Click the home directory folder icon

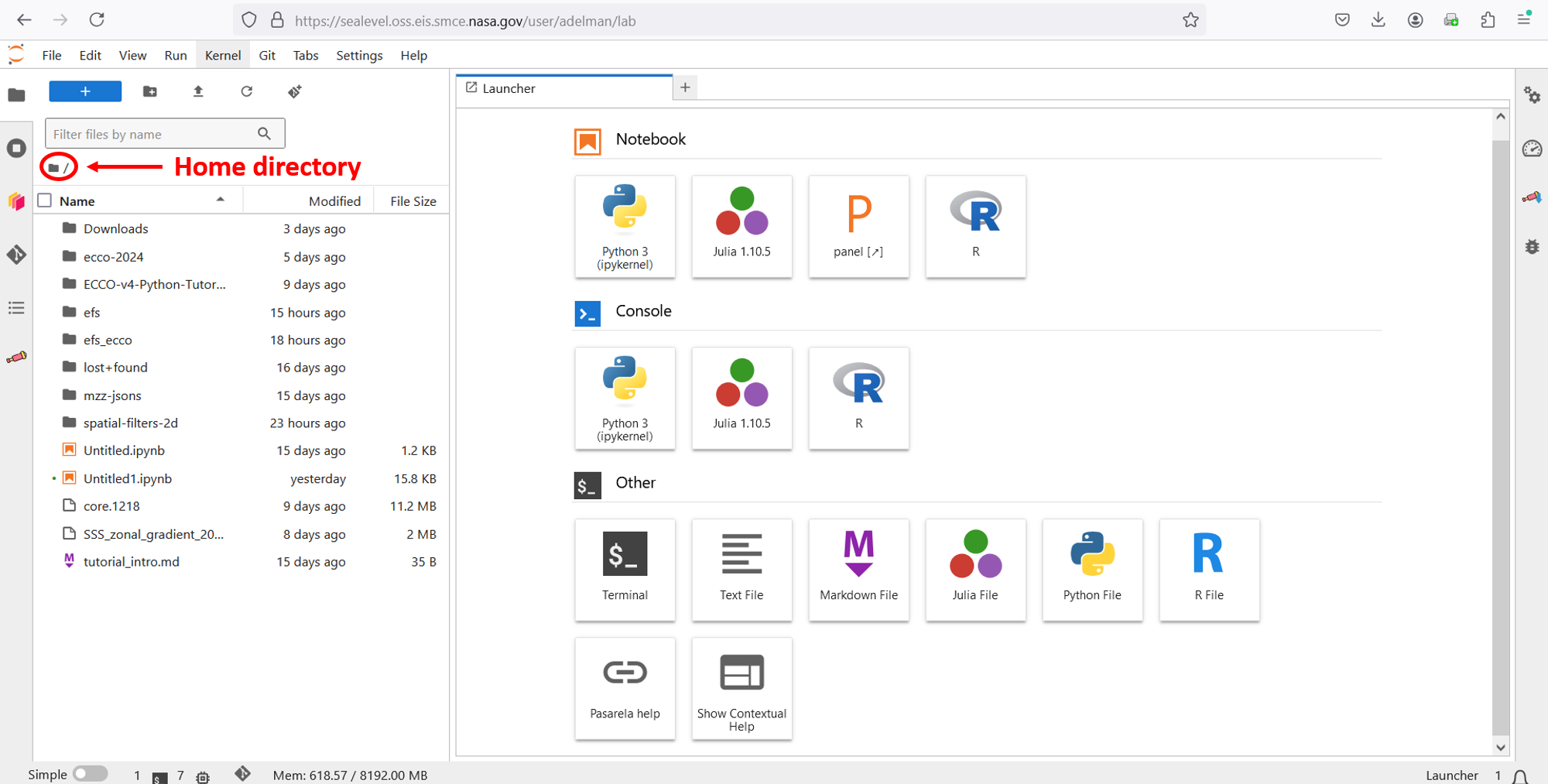[53, 167]
